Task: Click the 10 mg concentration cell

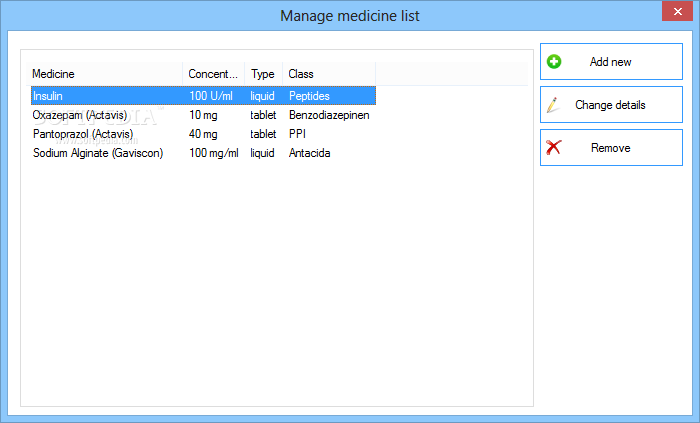Action: click(x=203, y=115)
